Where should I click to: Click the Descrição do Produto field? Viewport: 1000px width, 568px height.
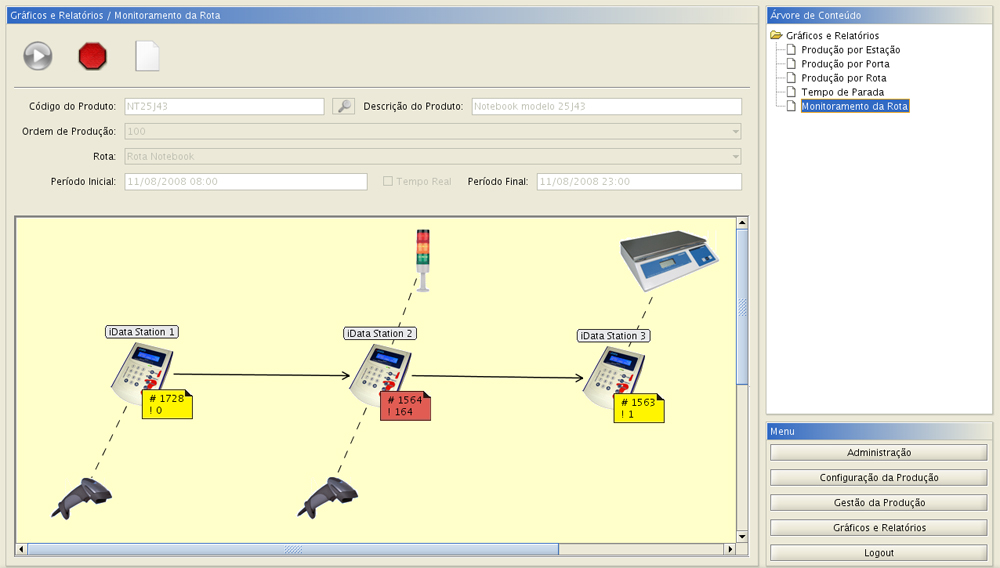[x=607, y=106]
